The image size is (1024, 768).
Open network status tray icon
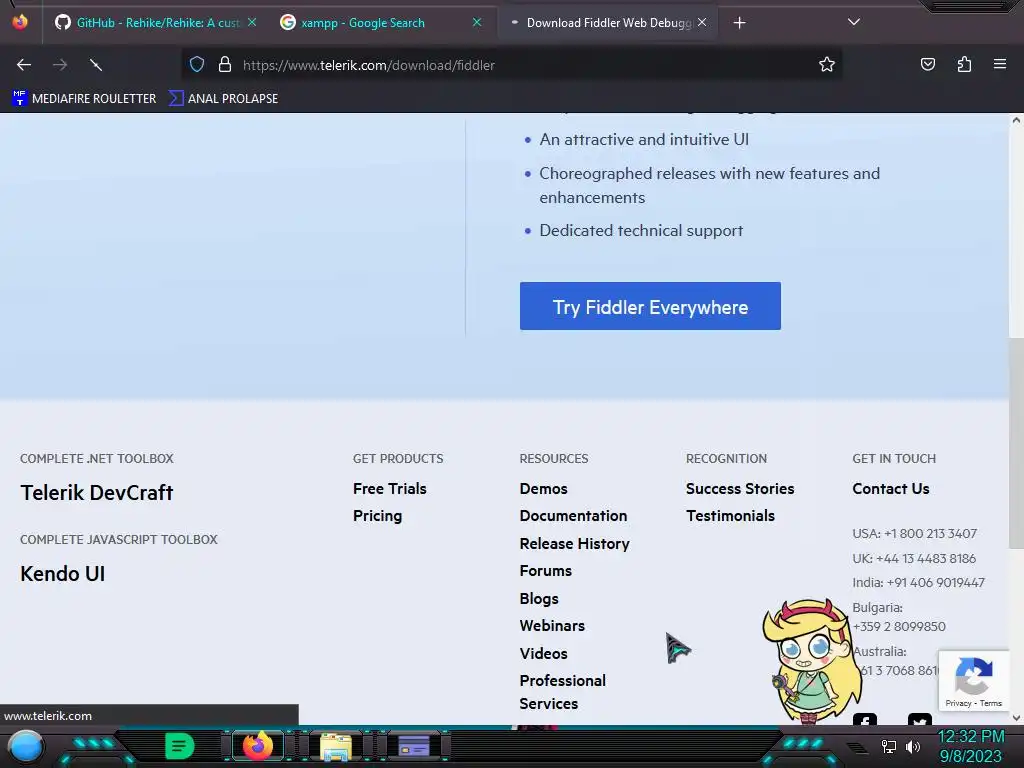[x=888, y=746]
